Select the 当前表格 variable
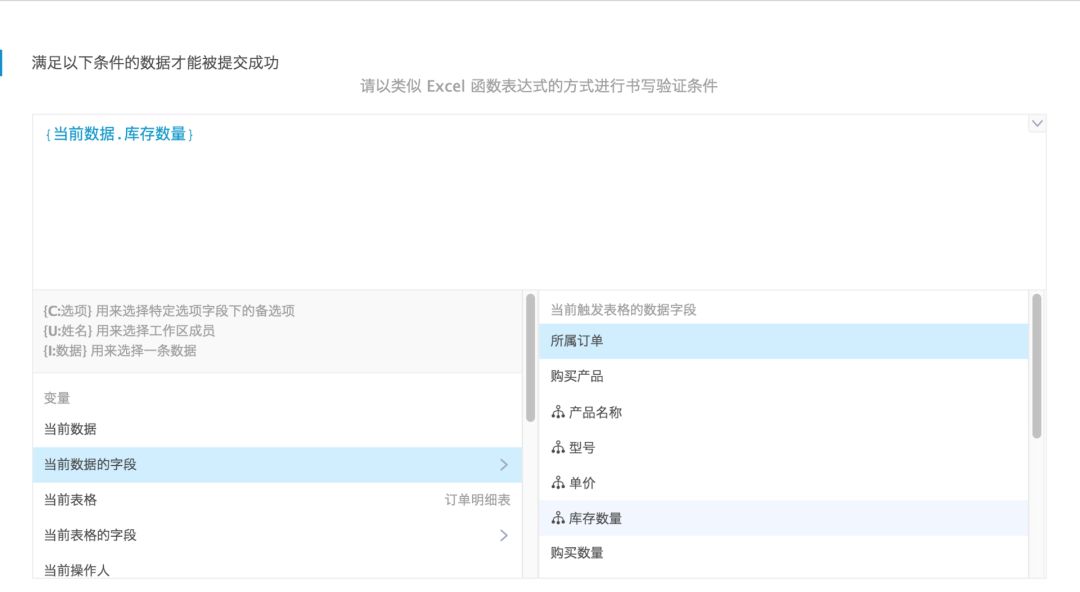Screen dimensions: 1080x592 point(70,499)
